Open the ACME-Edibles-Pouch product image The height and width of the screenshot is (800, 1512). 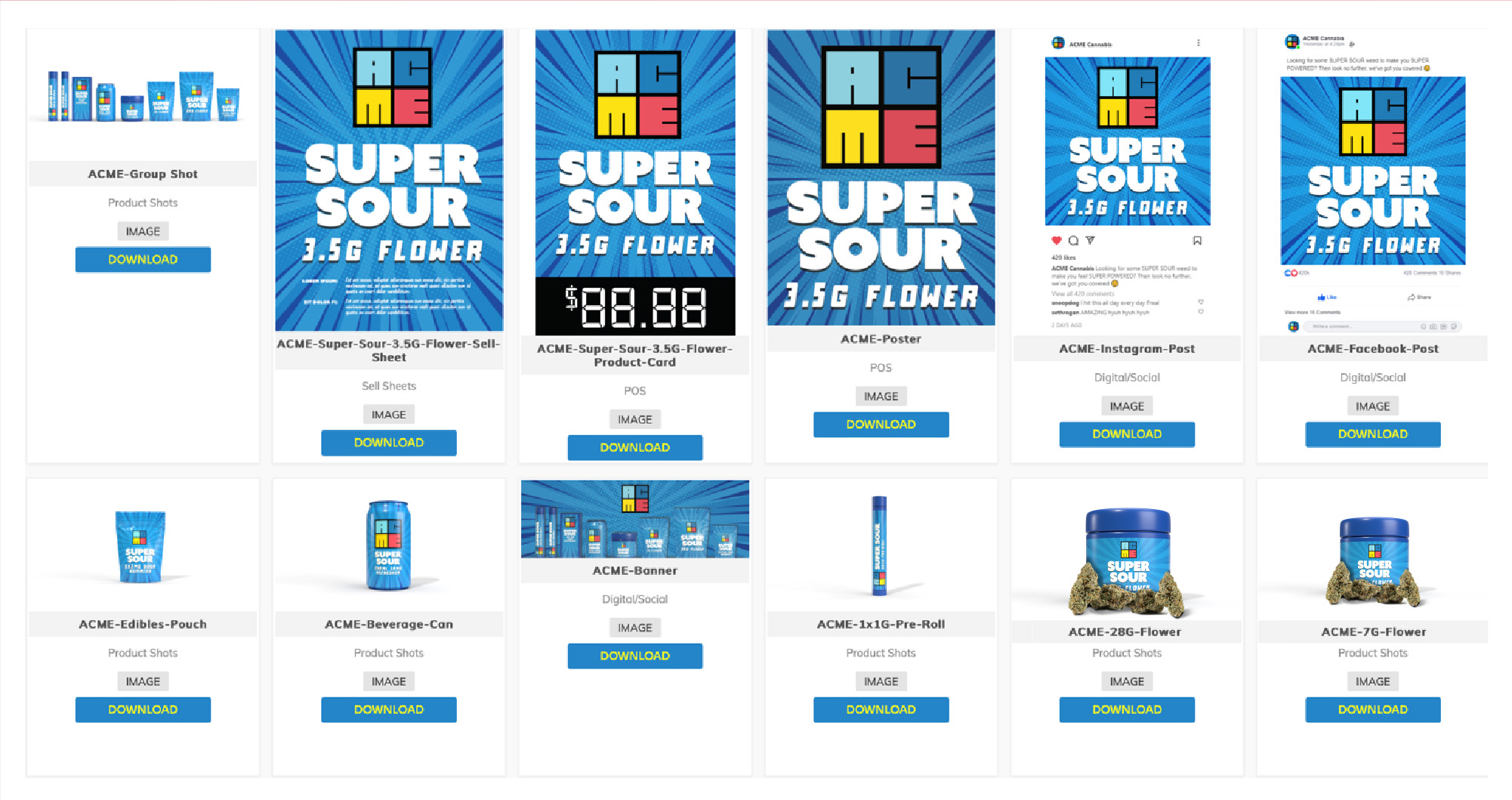coord(140,546)
